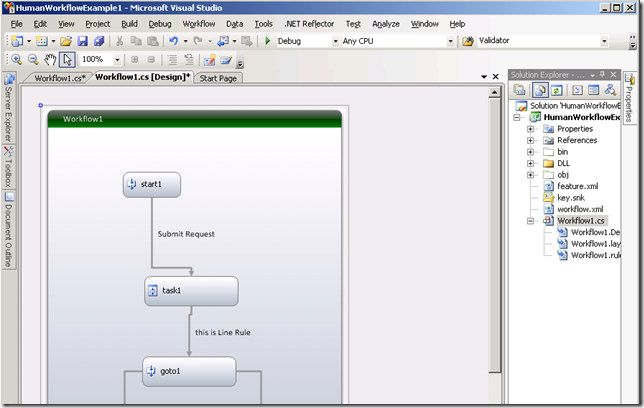The width and height of the screenshot is (644, 408).
Task: Click the Add New Item toolbar icon
Action: (x=41, y=41)
